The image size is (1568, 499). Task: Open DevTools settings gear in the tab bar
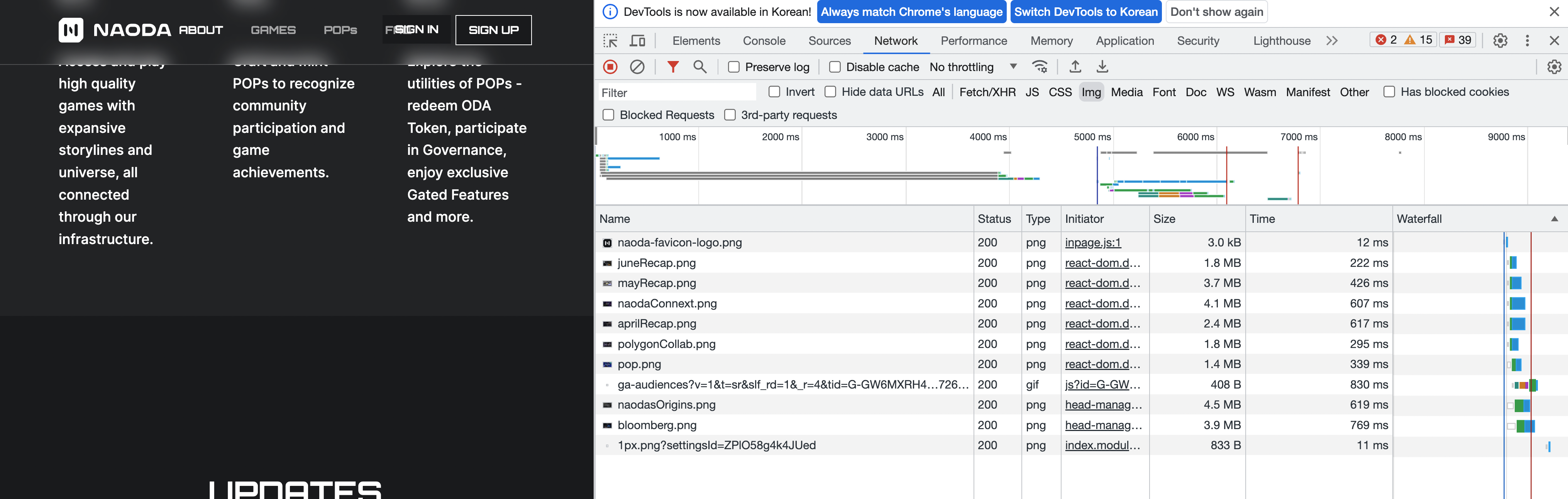coord(1500,41)
